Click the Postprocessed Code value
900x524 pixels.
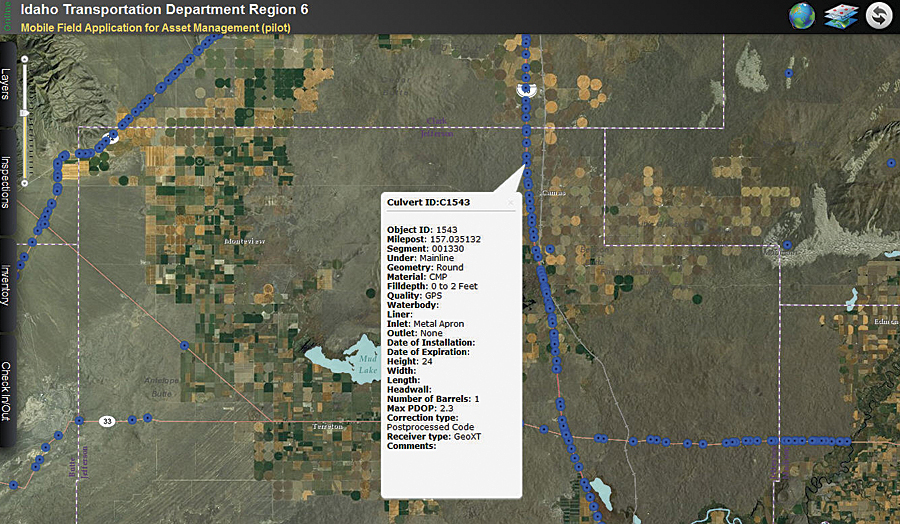430,427
